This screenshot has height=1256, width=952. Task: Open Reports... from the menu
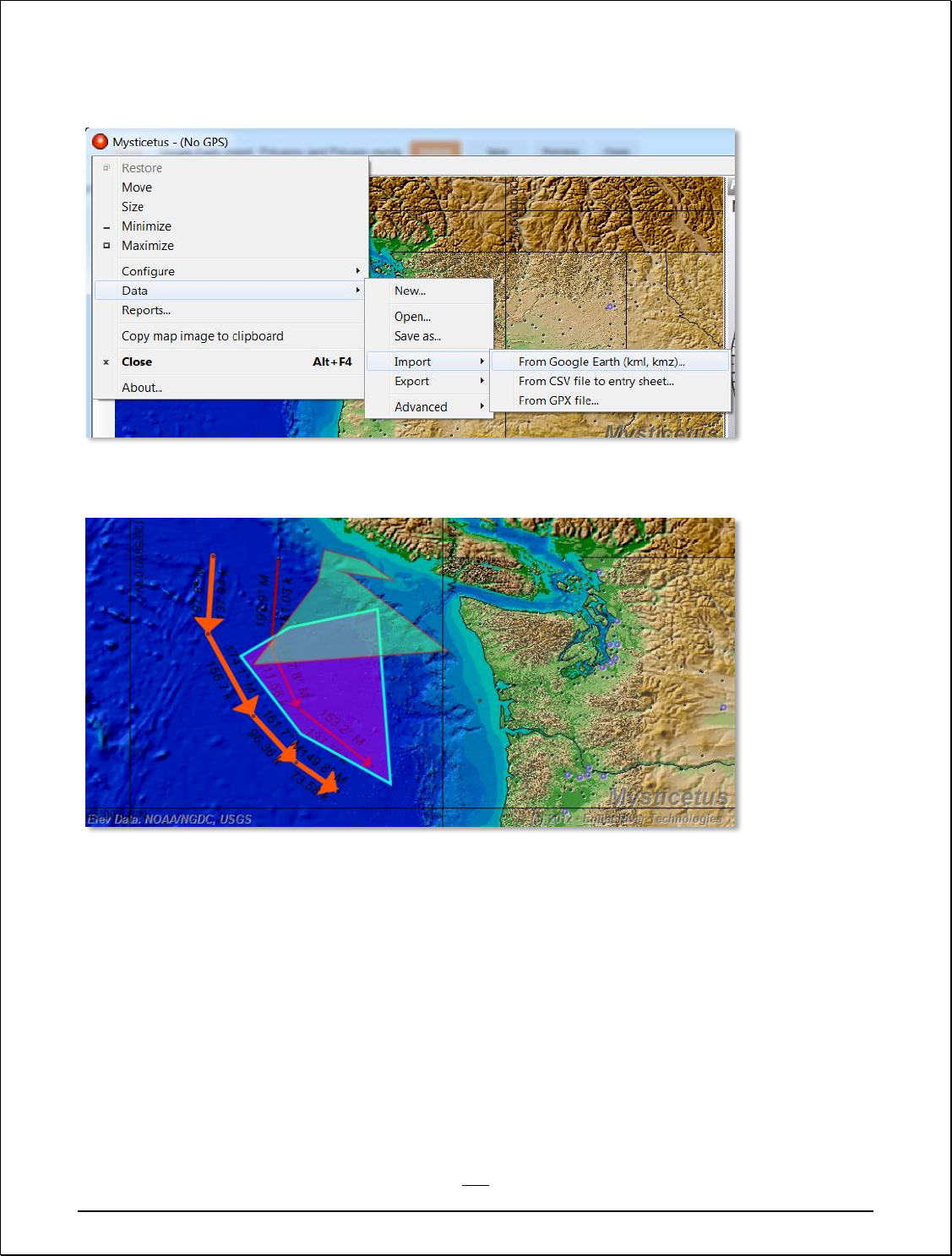coord(230,310)
